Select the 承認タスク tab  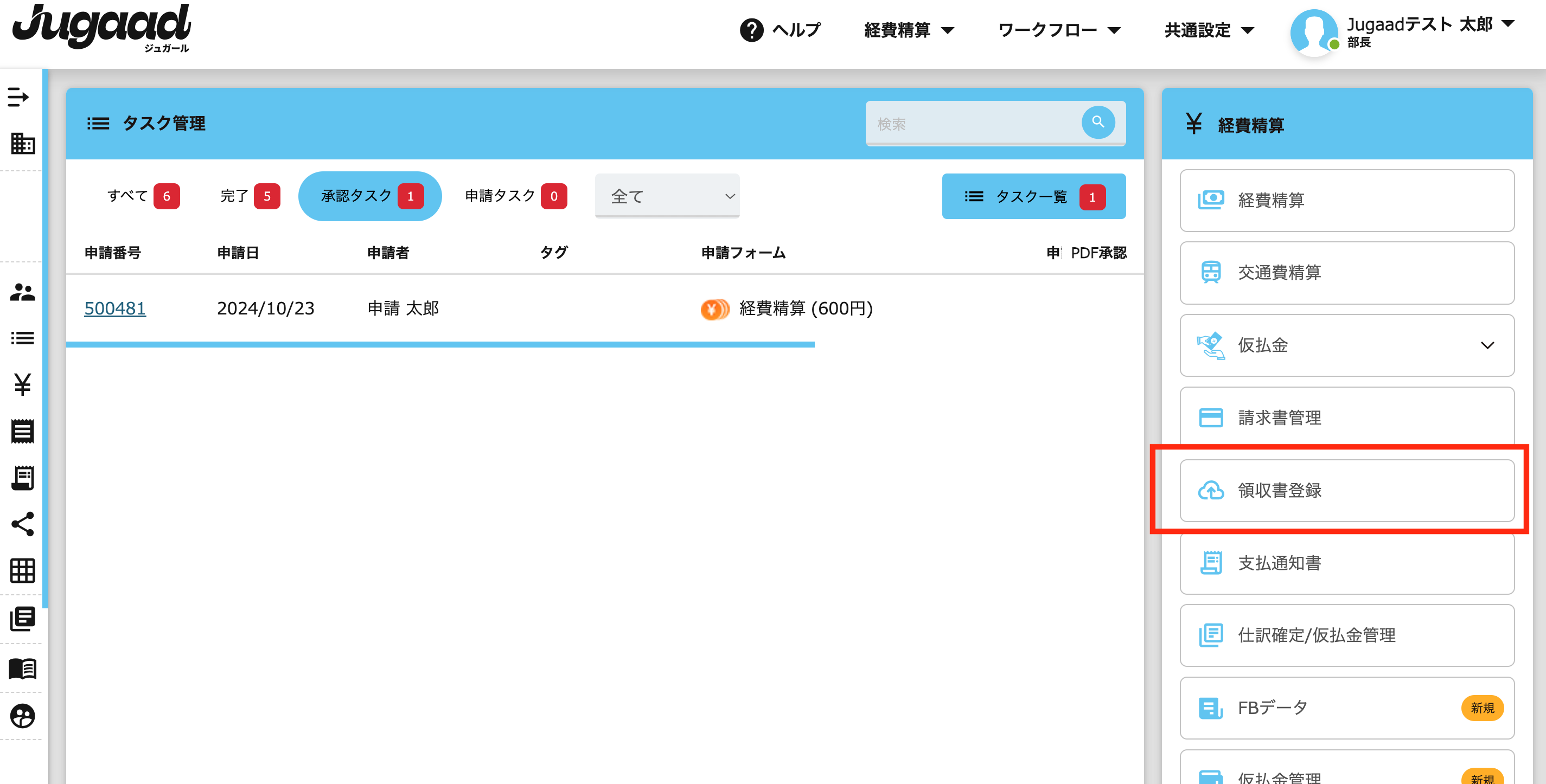370,196
